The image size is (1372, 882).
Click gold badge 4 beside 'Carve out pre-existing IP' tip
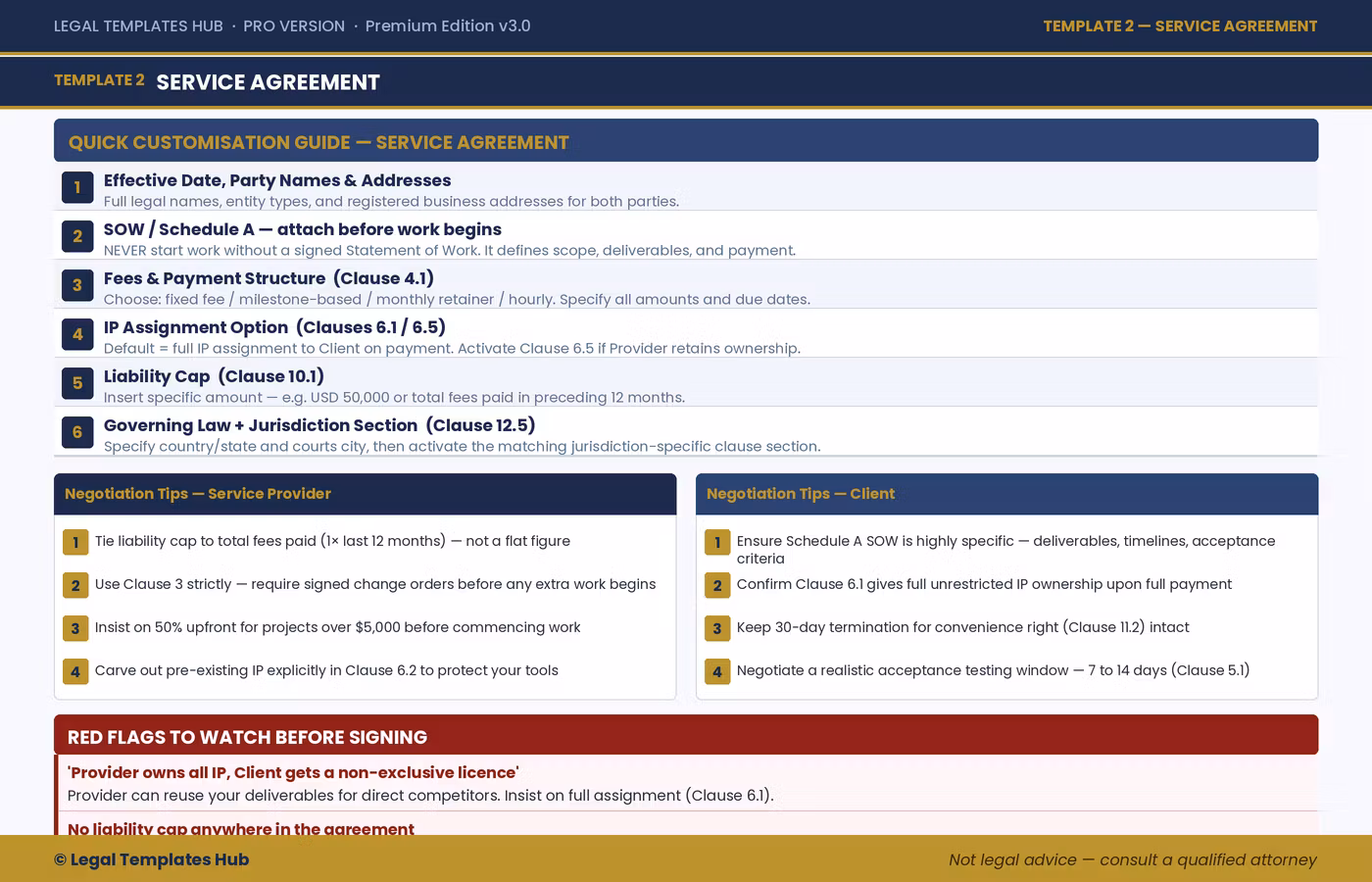[x=75, y=671]
